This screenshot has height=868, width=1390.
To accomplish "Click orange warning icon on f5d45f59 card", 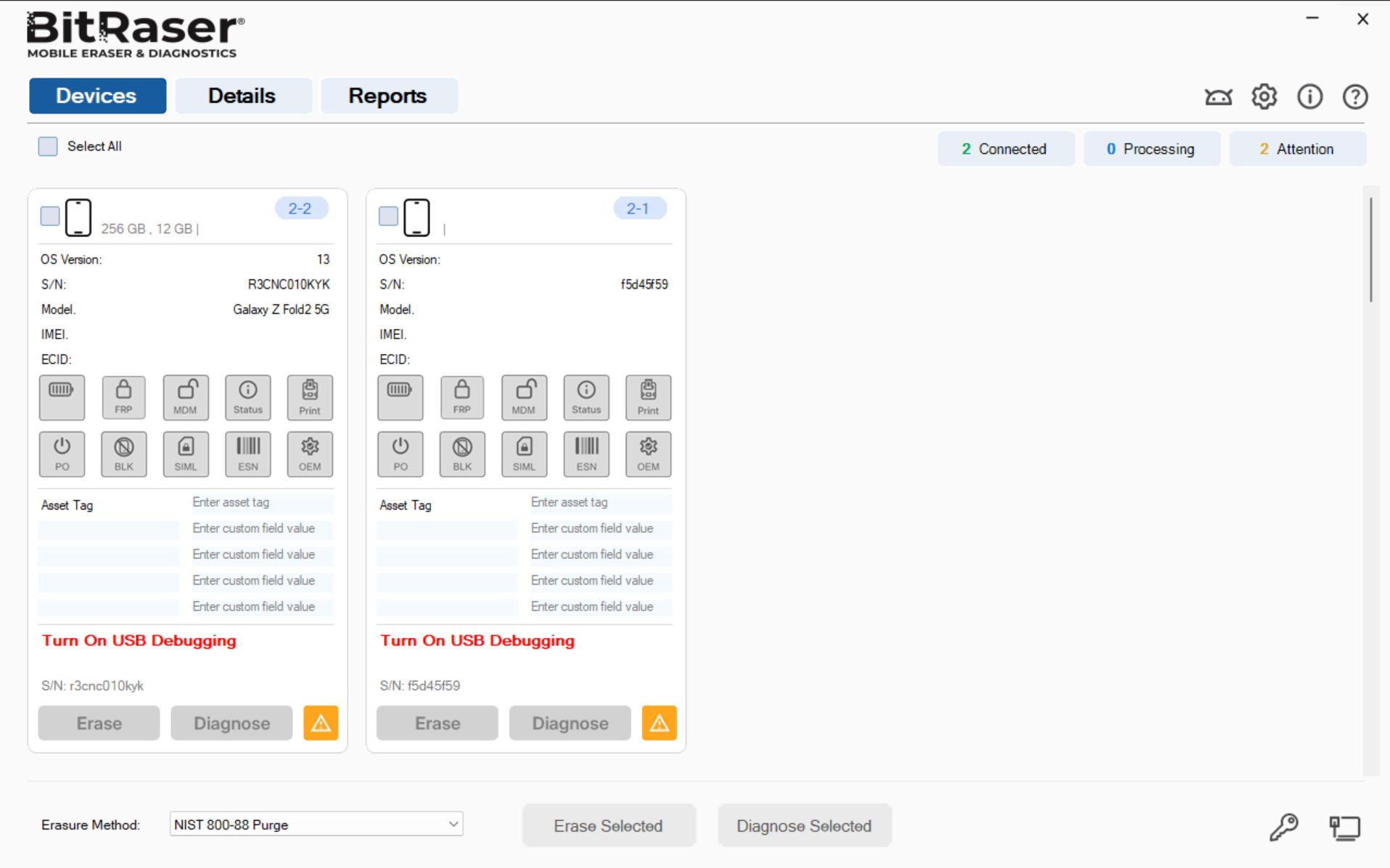I will click(x=659, y=723).
